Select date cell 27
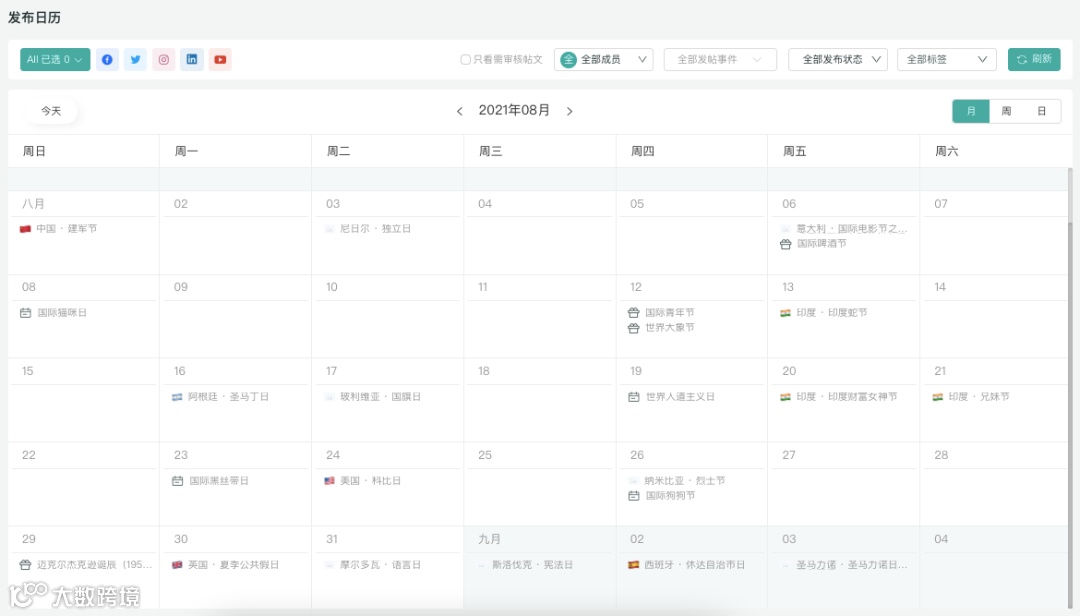 click(x=844, y=484)
